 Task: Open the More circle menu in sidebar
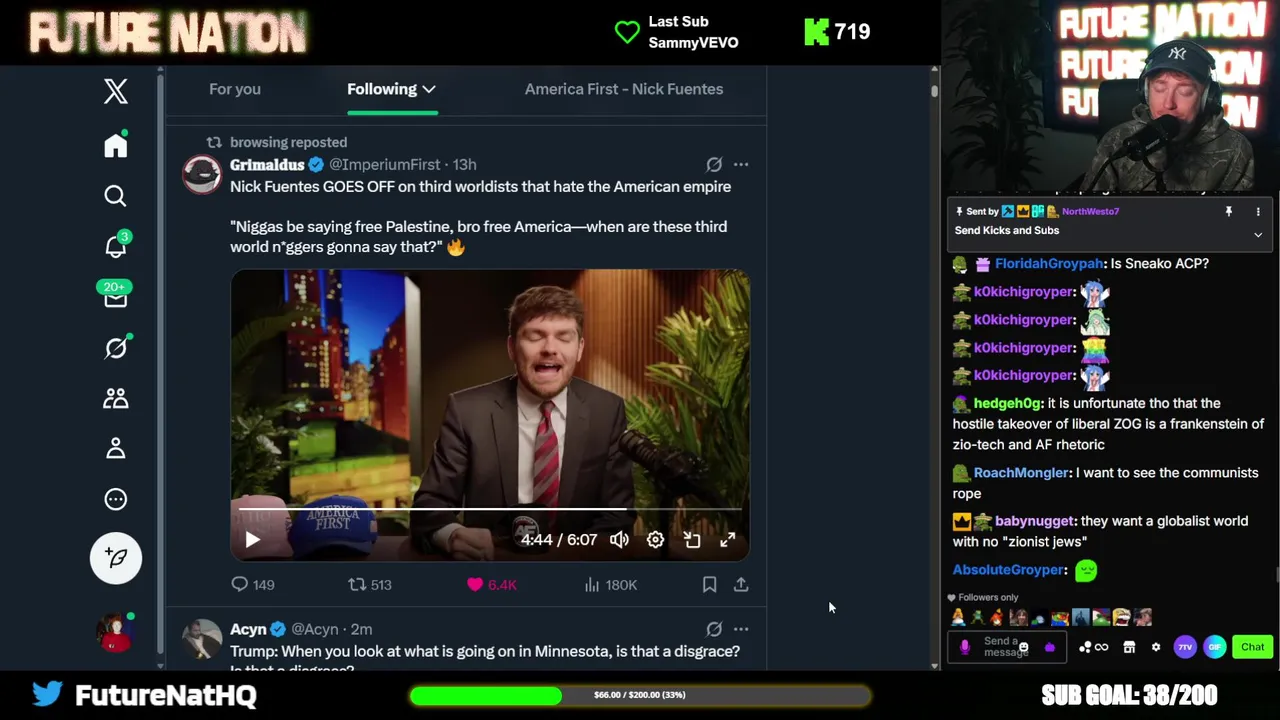[116, 499]
